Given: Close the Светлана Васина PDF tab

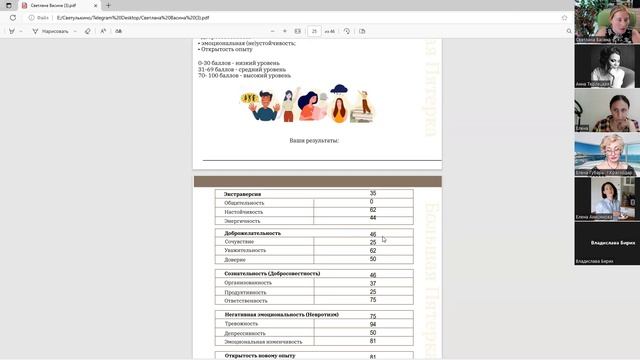Looking at the screenshot, I should [96, 6].
